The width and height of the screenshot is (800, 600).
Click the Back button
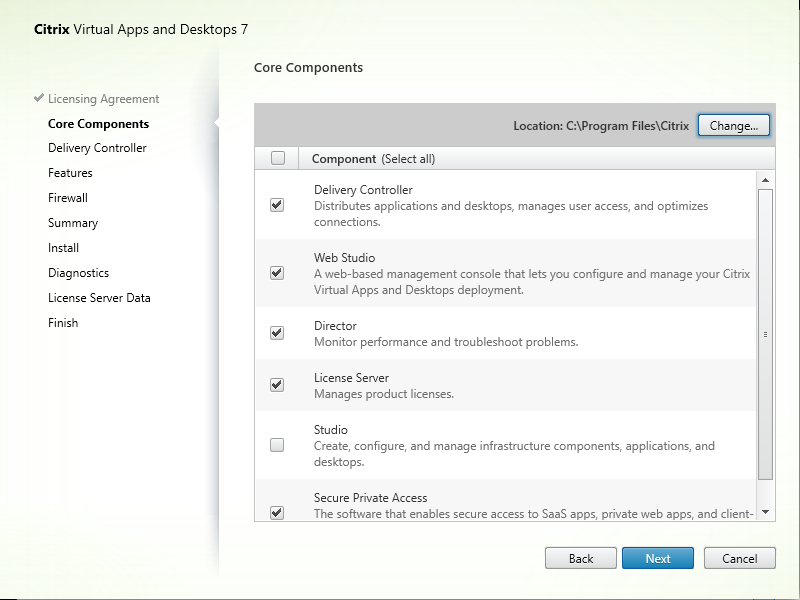[x=580, y=558]
